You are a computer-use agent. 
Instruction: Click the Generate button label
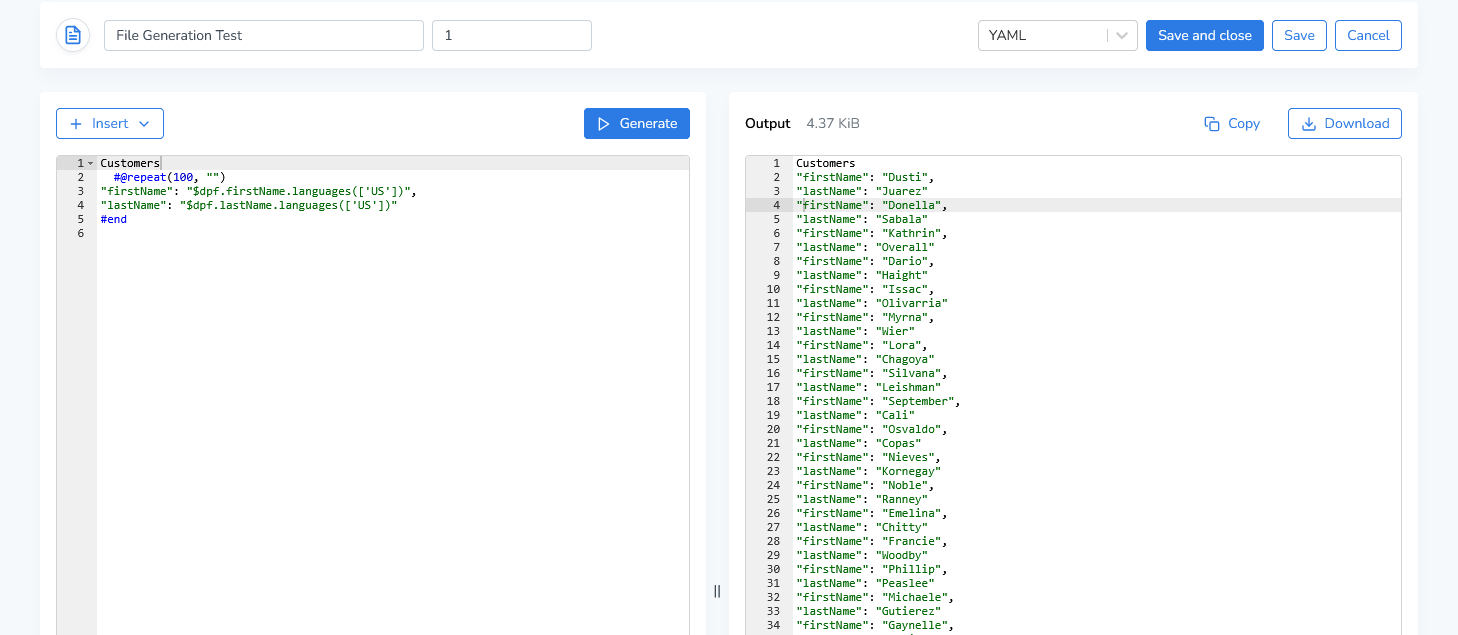(x=648, y=124)
